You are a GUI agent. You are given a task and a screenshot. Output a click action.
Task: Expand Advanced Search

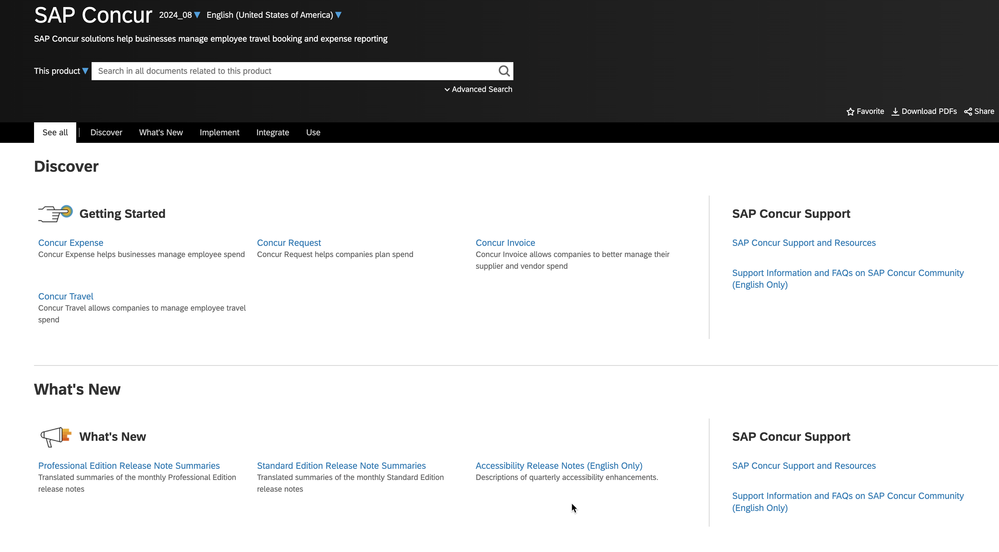[478, 89]
